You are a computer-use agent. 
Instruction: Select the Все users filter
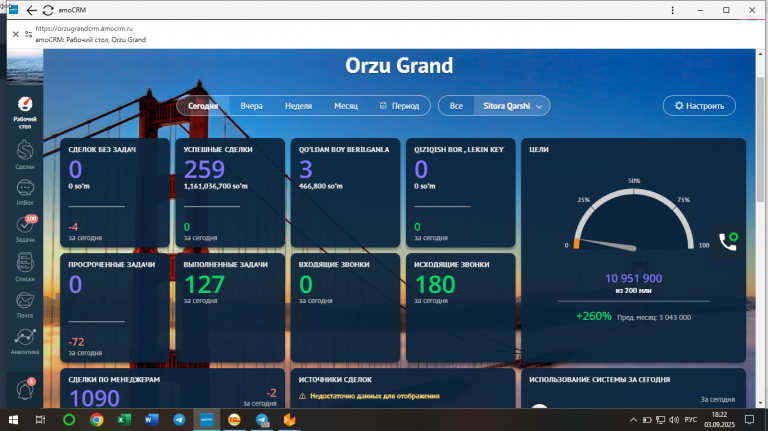(456, 106)
